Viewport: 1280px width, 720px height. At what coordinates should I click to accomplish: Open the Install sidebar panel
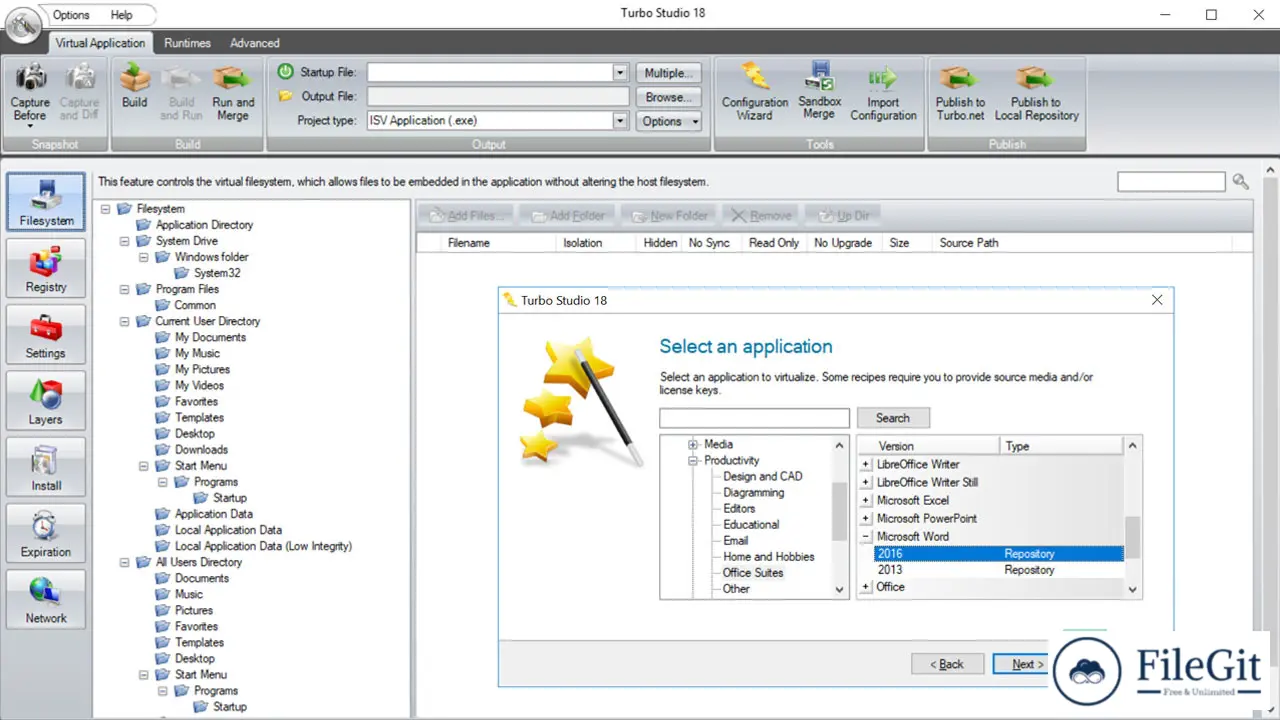tap(46, 467)
